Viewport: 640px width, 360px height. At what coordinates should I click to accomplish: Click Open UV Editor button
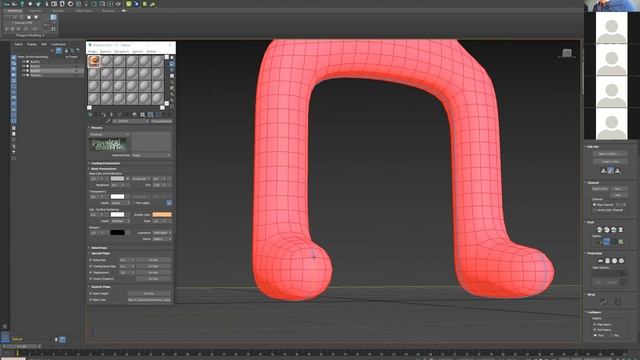pyautogui.click(x=610, y=153)
